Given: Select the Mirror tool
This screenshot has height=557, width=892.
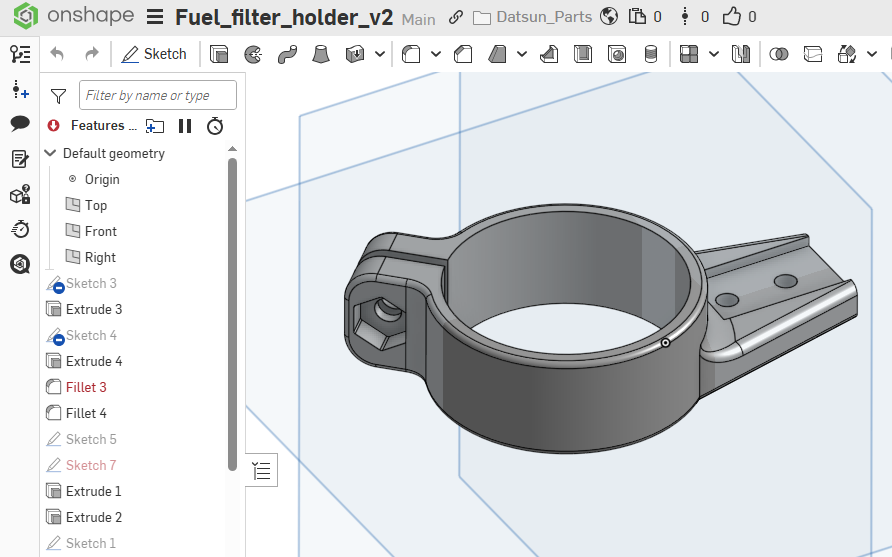Looking at the screenshot, I should pos(741,54).
